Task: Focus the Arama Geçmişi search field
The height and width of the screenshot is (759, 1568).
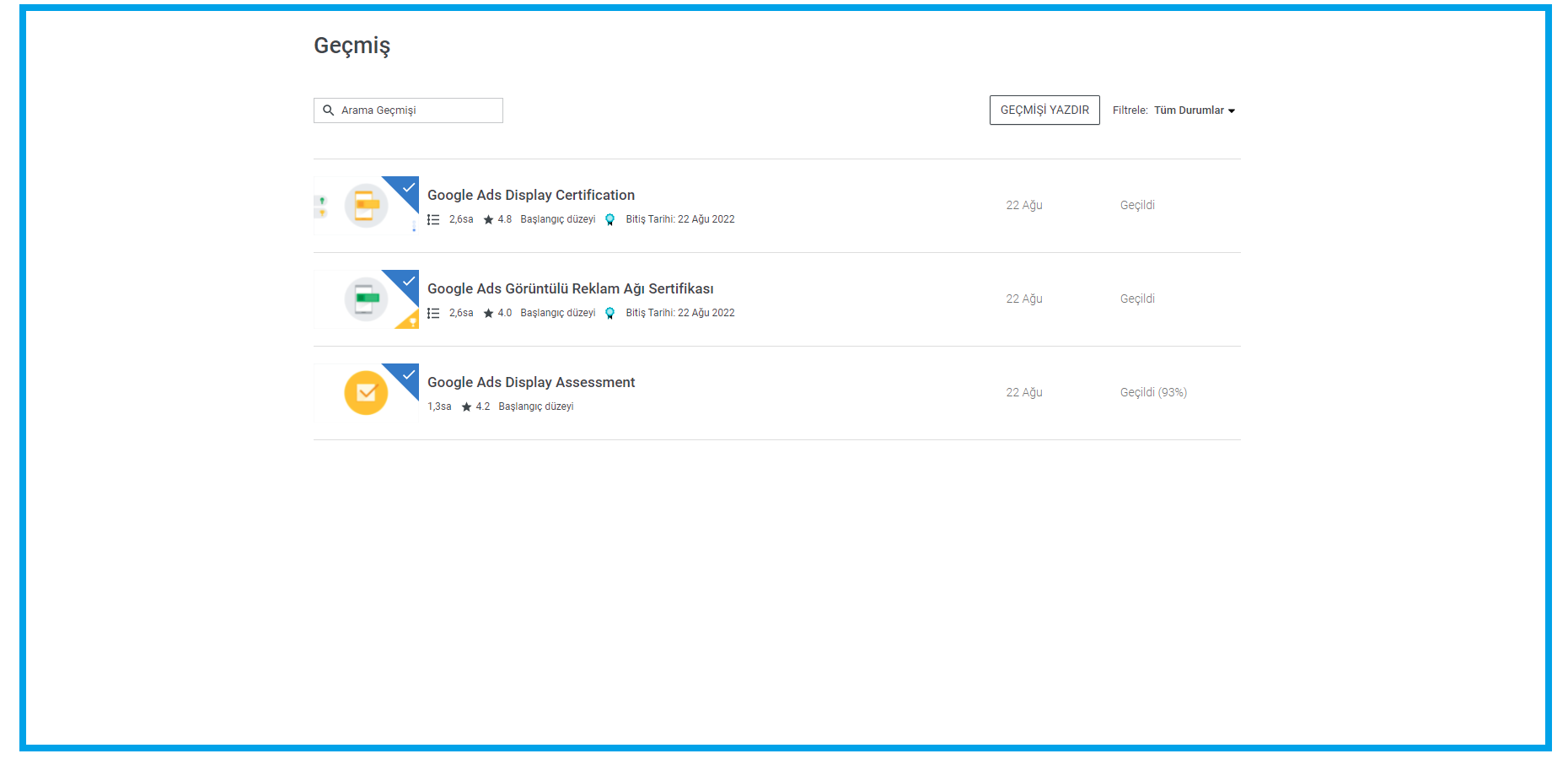Action: click(x=408, y=110)
